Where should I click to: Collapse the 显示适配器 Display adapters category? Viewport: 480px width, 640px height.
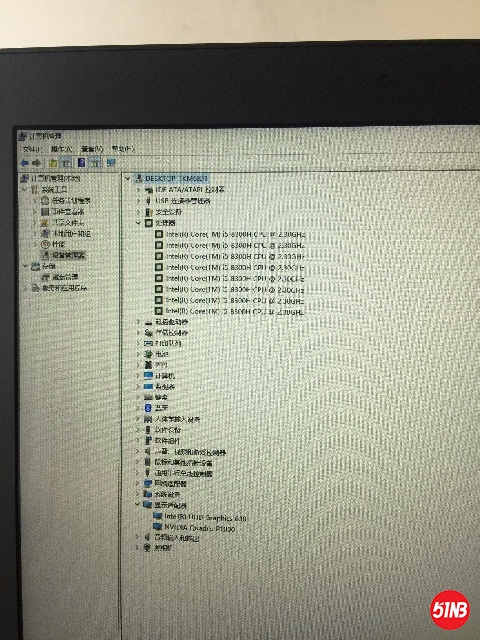click(138, 505)
